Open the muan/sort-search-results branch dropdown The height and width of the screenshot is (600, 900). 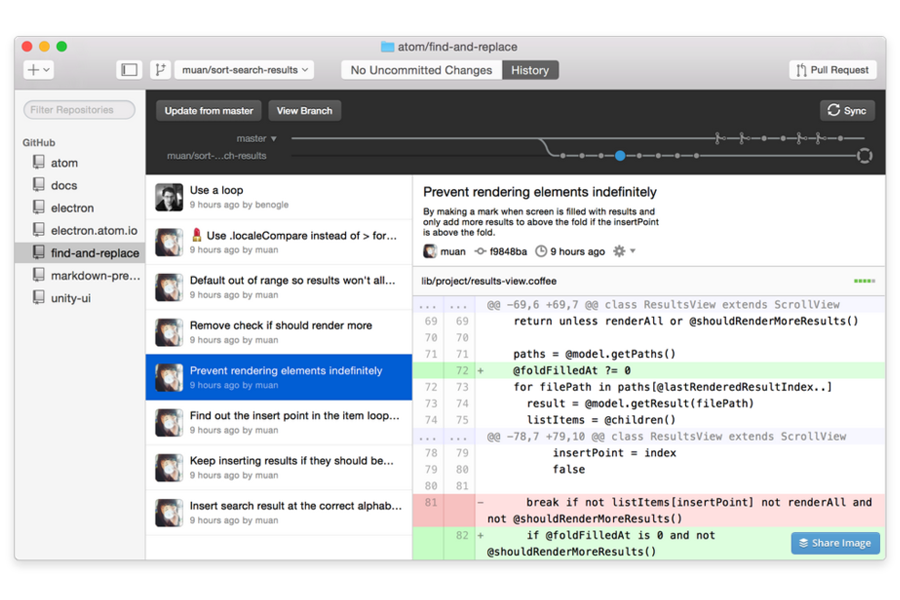(x=245, y=70)
